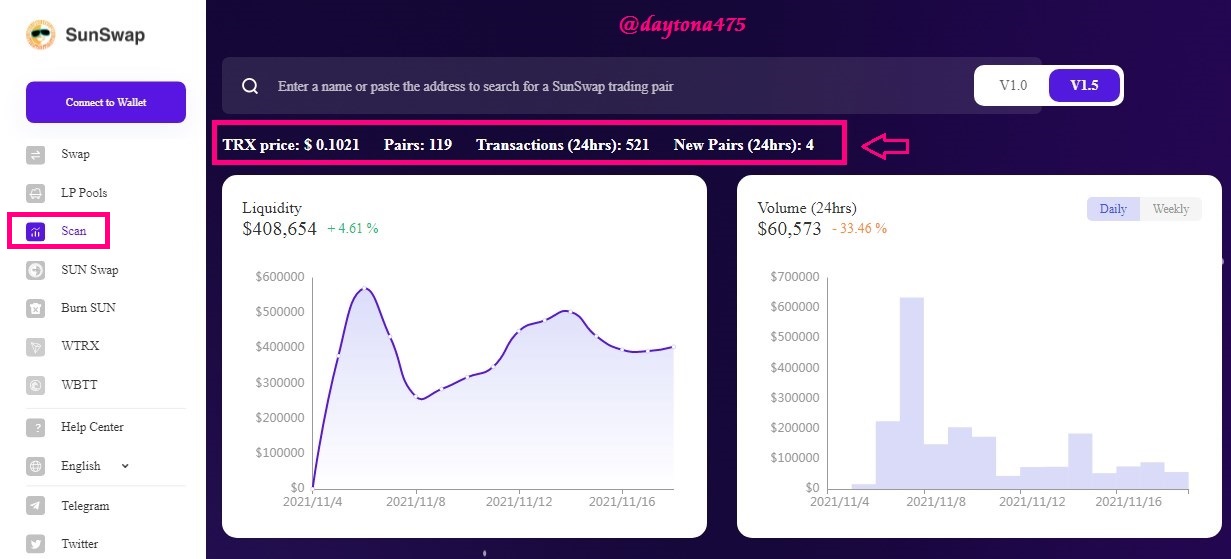Click the Twitter bird icon
This screenshot has height=559, width=1231.
coord(35,544)
